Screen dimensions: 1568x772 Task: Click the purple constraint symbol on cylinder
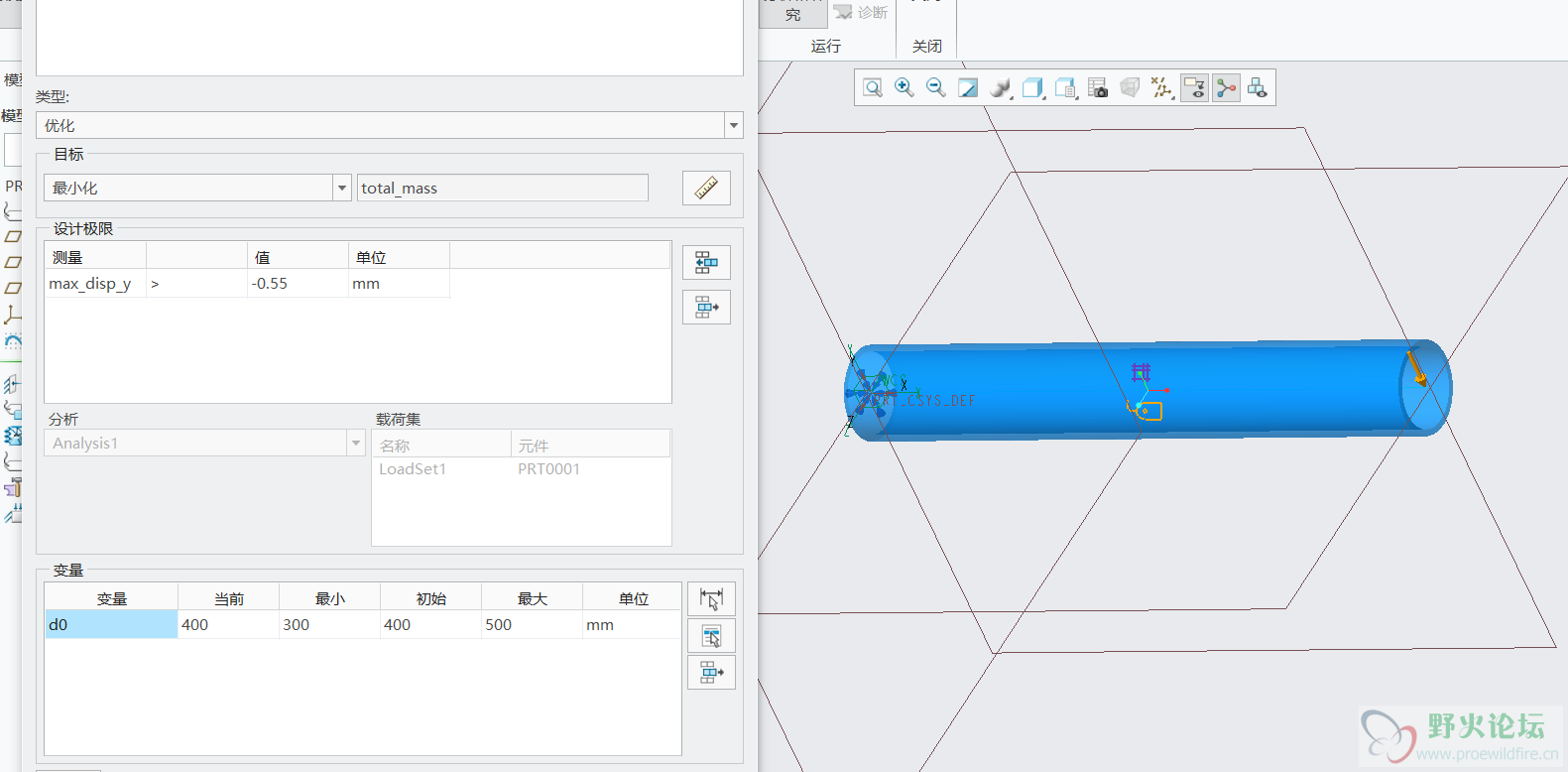click(x=1141, y=372)
